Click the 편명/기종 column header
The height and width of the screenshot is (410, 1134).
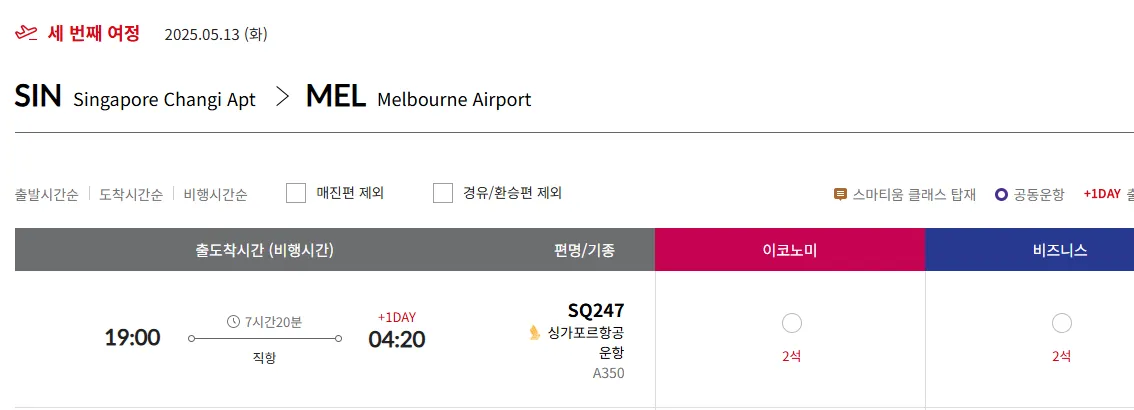585,250
